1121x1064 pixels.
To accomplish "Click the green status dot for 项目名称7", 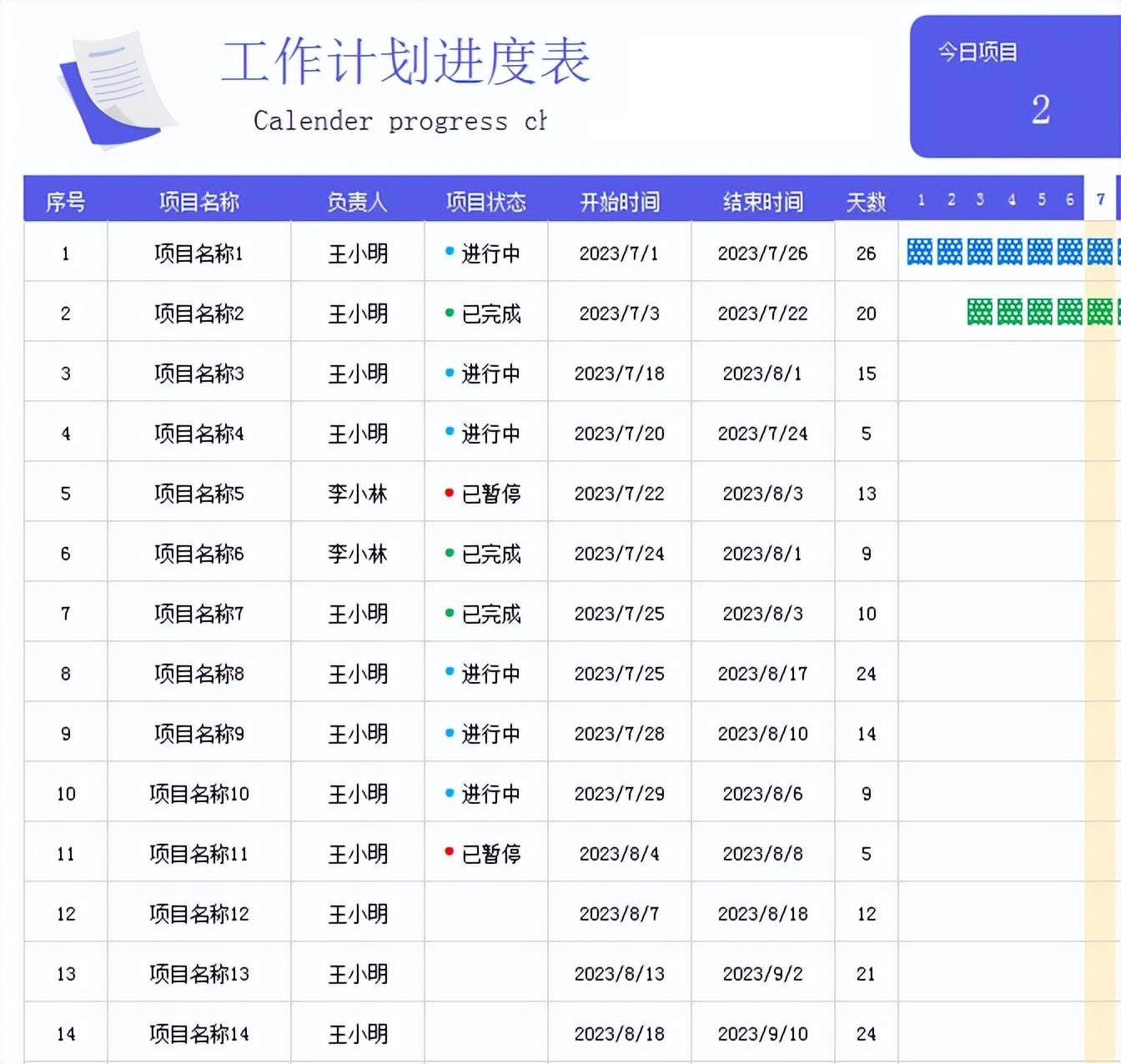I will coord(450,613).
